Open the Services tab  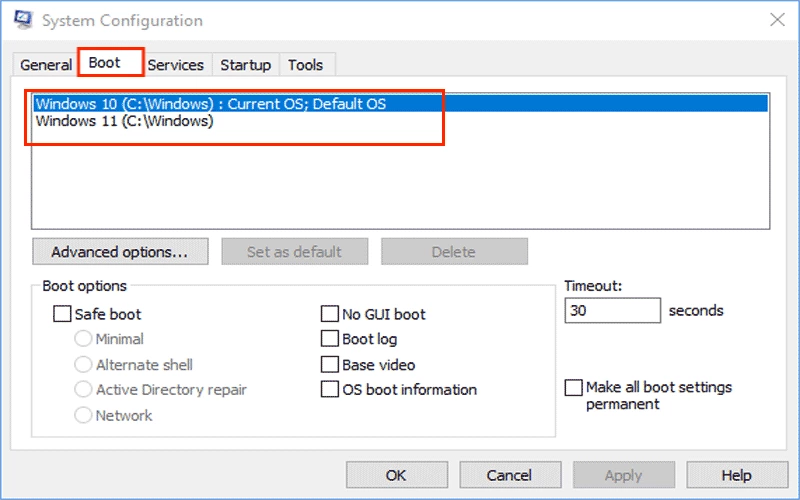click(x=176, y=65)
